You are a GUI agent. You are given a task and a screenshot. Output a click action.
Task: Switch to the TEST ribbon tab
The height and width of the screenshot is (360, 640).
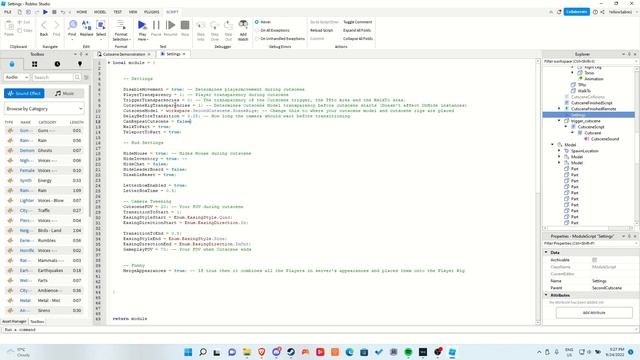[118, 12]
